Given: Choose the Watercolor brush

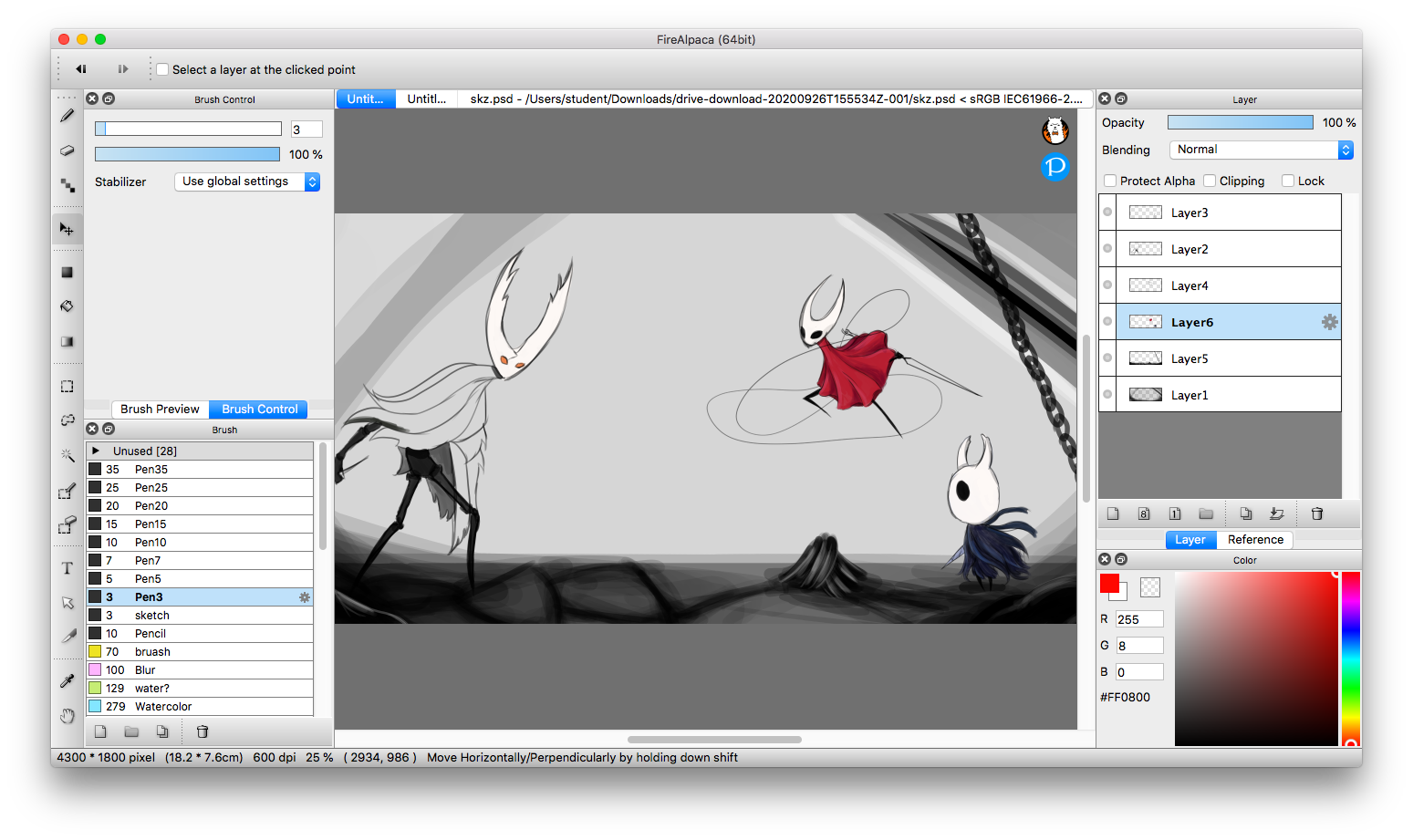Looking at the screenshot, I should (x=200, y=707).
